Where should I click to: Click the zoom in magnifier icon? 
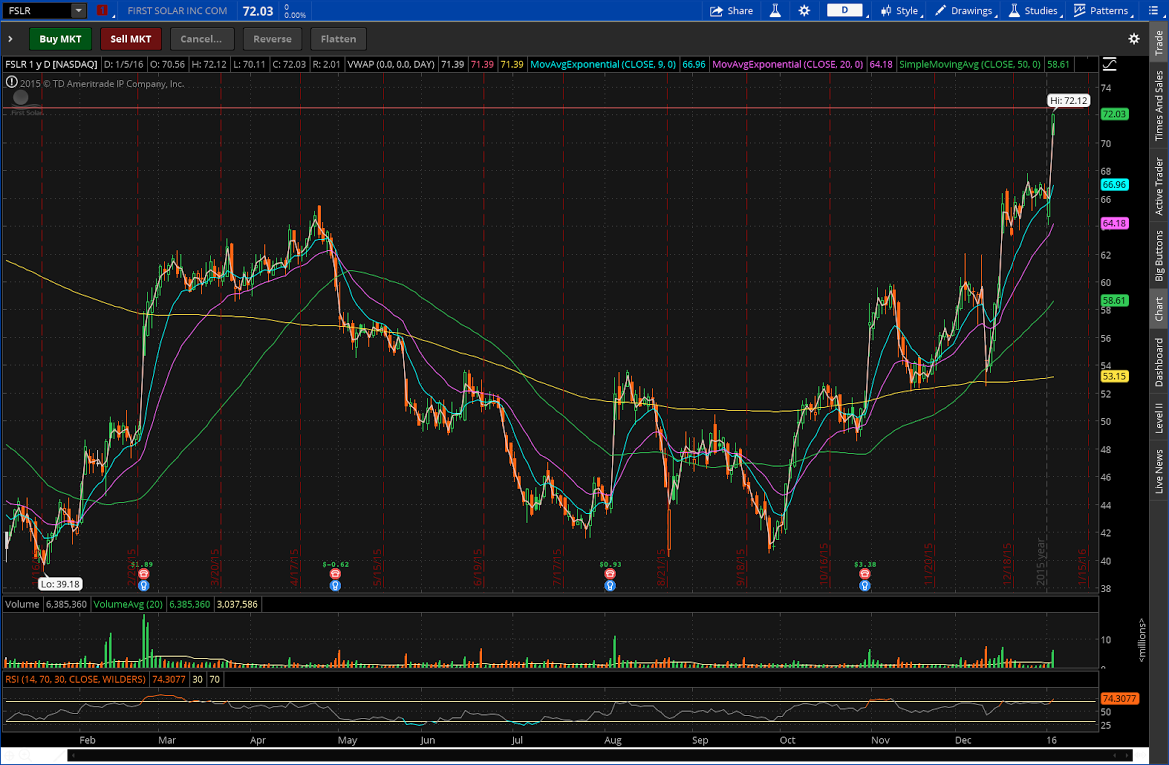point(25,755)
